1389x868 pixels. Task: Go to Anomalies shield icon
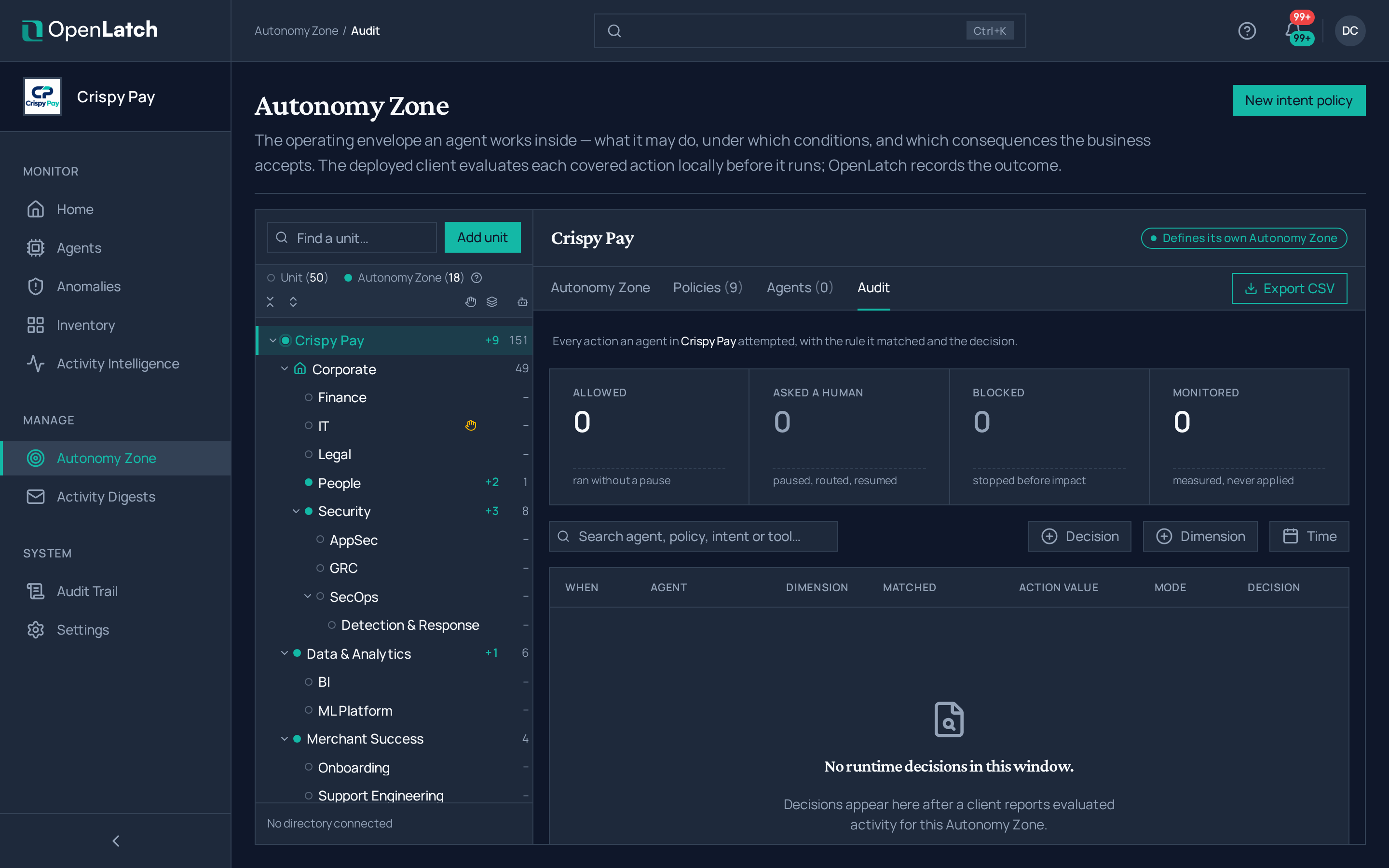(36, 286)
